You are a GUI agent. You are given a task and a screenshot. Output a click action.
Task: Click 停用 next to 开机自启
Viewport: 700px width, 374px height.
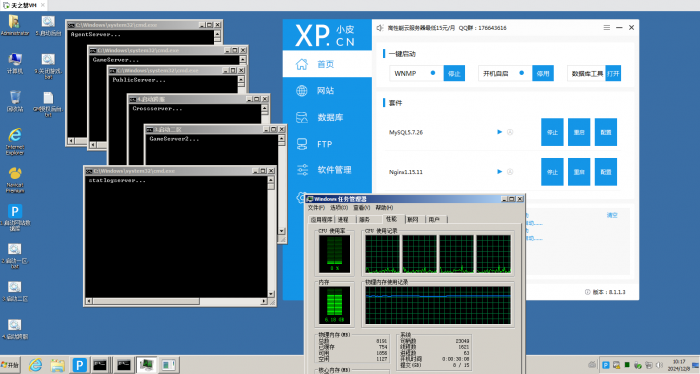pyautogui.click(x=543, y=73)
